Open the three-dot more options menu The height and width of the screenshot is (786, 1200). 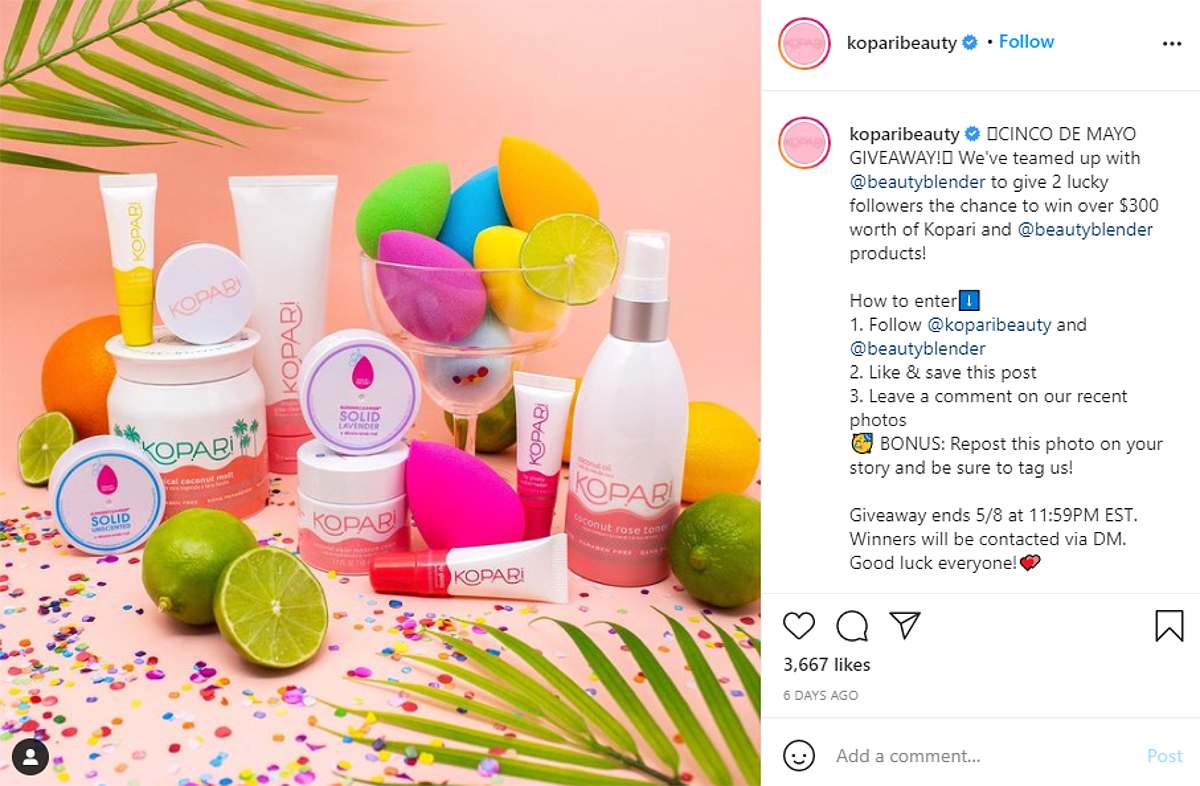(x=1172, y=44)
